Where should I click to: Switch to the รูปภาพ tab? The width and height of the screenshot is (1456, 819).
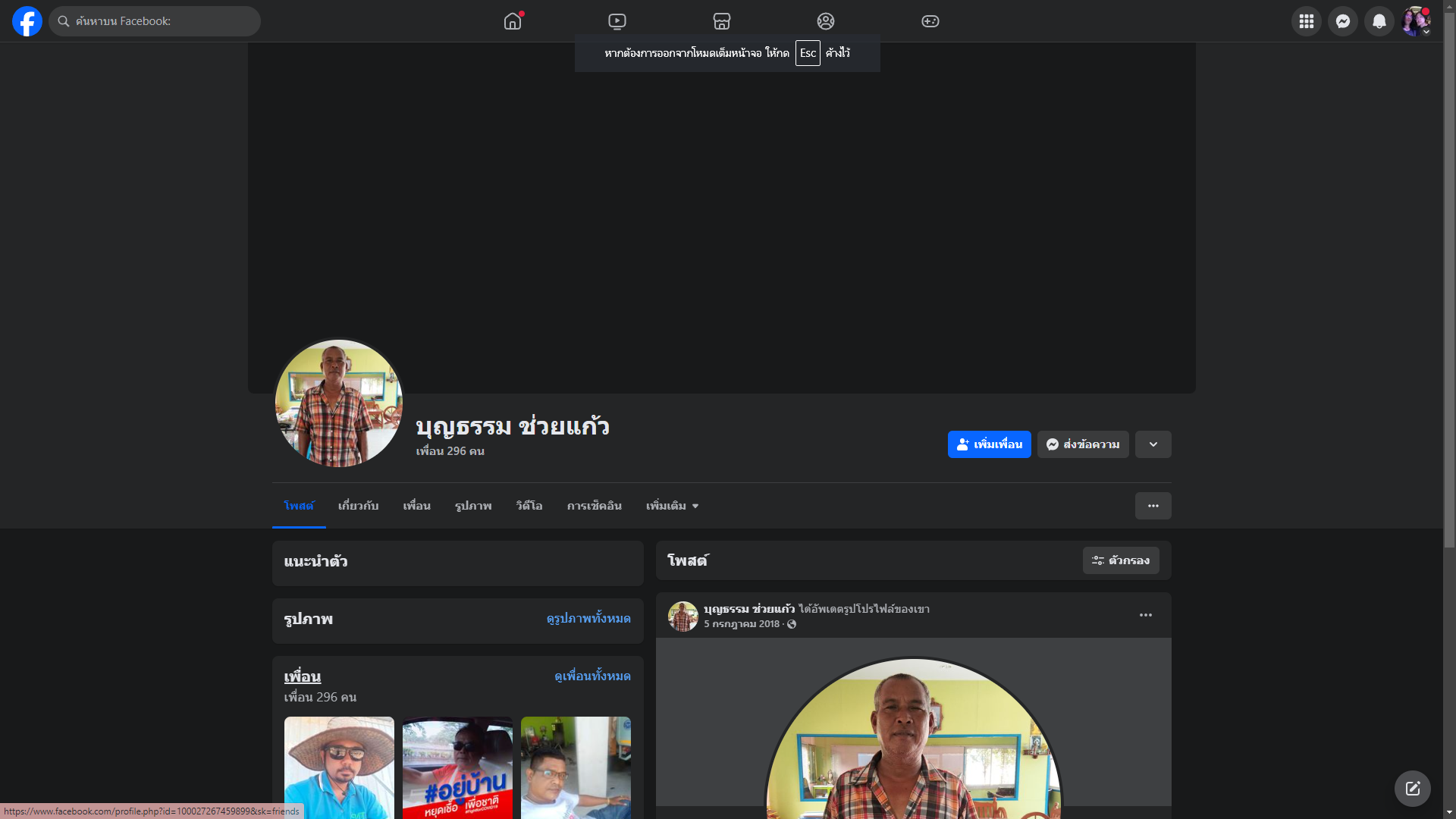tap(473, 506)
